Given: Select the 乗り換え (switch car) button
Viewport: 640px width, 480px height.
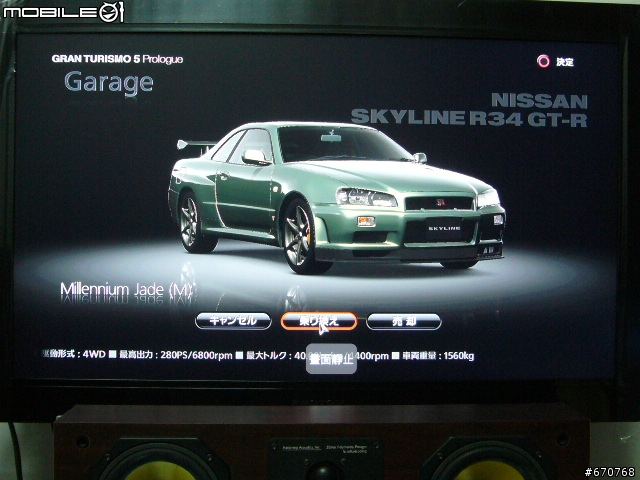Looking at the screenshot, I should pyautogui.click(x=319, y=321).
